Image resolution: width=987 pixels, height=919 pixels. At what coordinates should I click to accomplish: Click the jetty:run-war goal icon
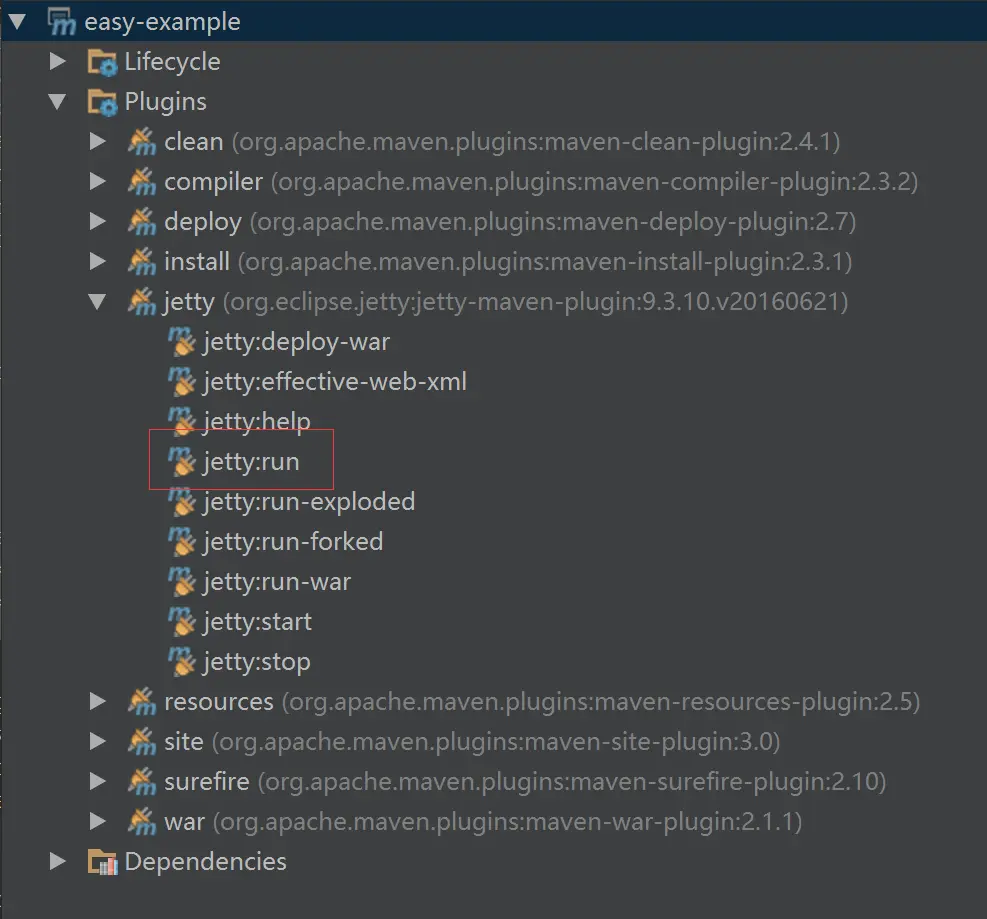pos(182,582)
